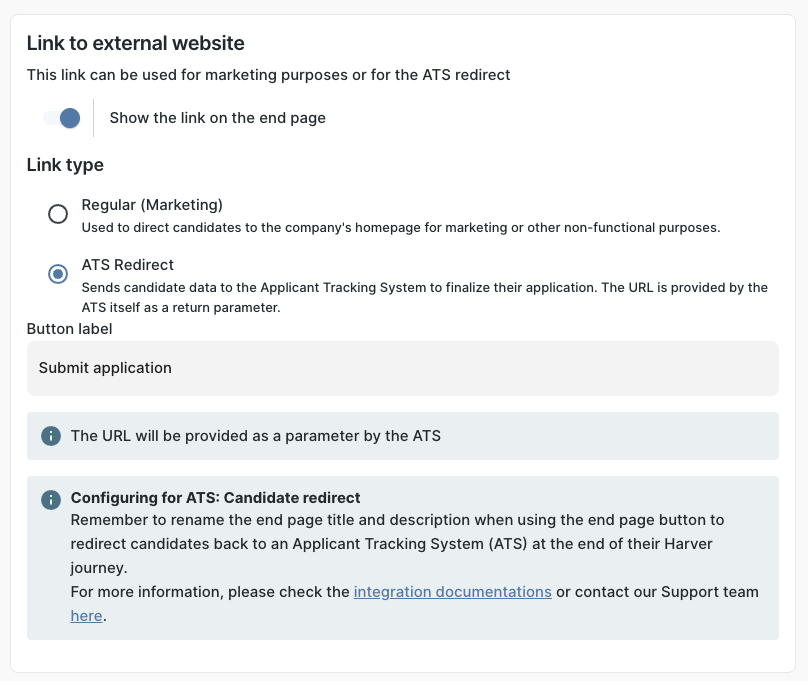
Task: Click the Regular option's homepage marketing description
Action: click(400, 227)
